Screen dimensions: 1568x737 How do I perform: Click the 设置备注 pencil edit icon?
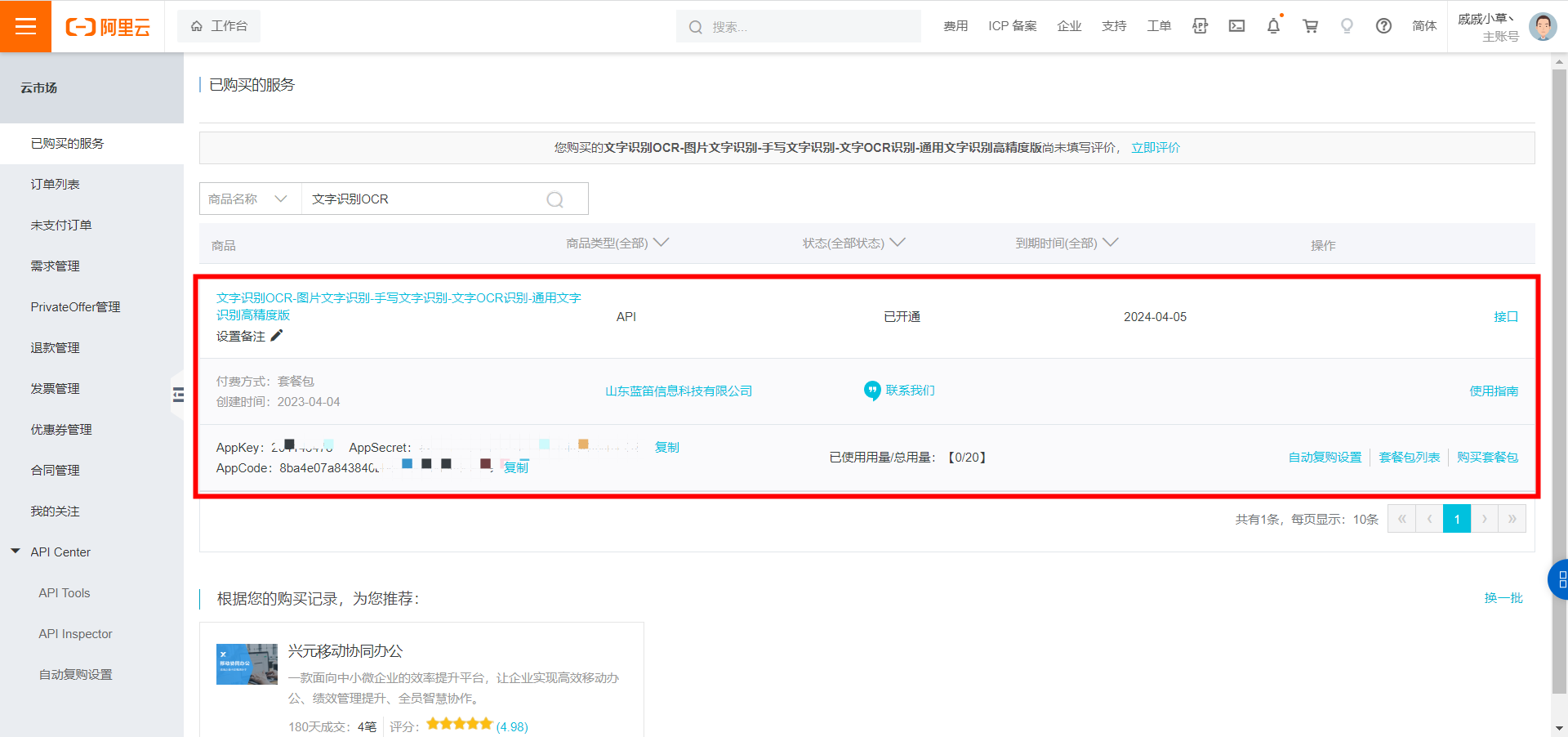point(277,336)
